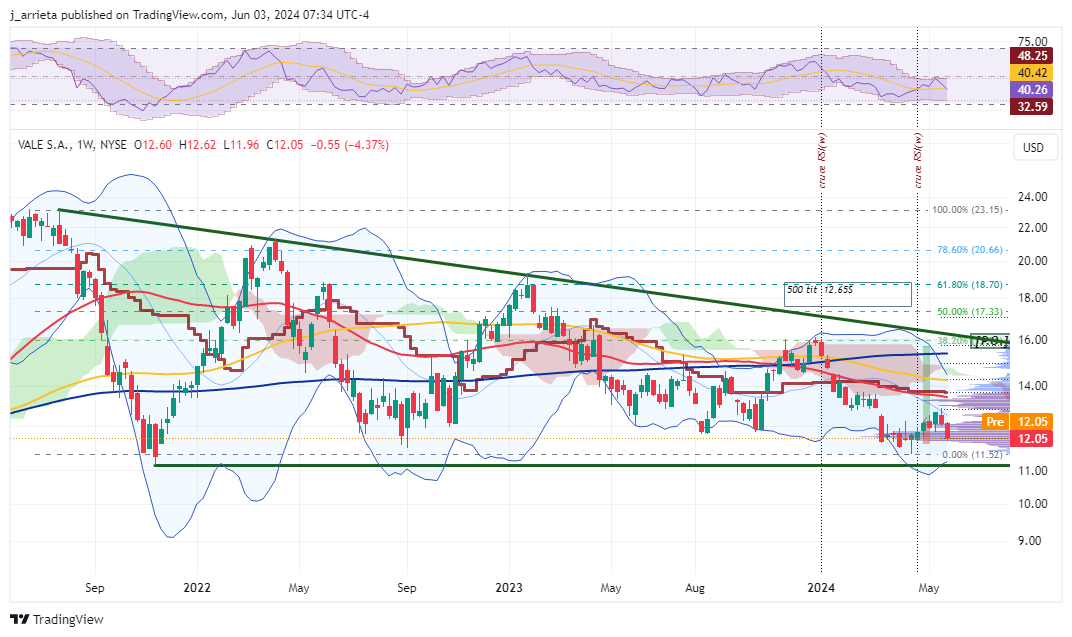Click the 2023 time axis label
Screen dimensions: 1072x637
point(509,588)
